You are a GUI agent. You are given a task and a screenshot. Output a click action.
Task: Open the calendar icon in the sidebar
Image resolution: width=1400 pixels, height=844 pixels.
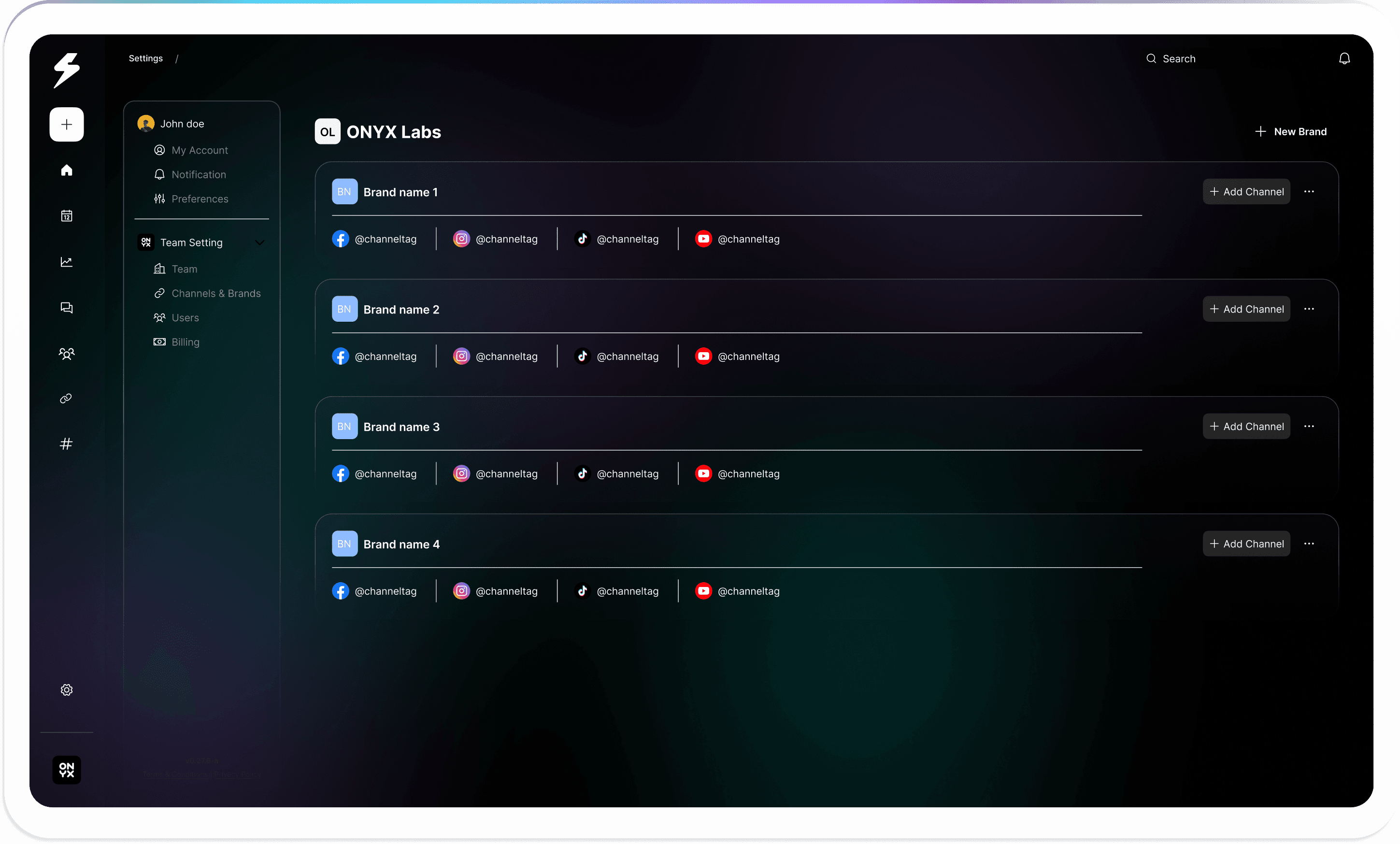click(67, 216)
